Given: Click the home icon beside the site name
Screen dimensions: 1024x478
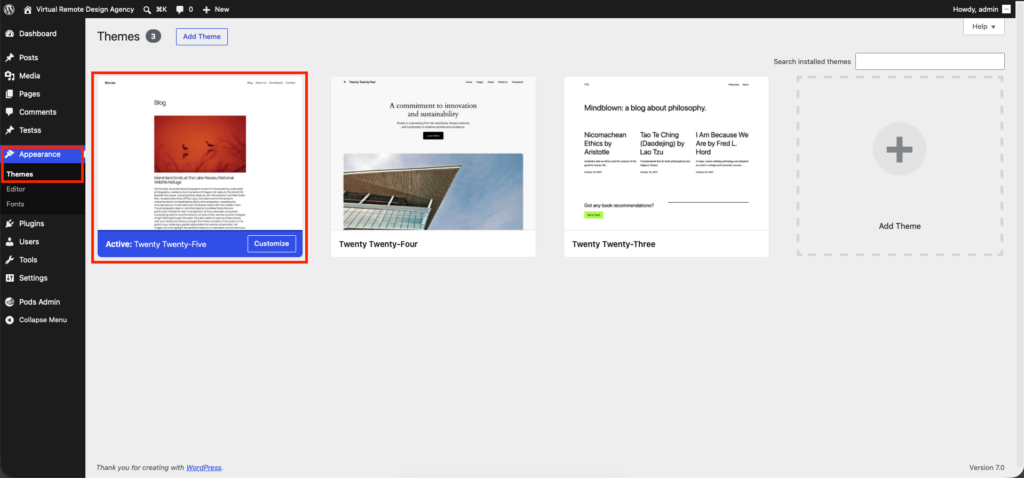Looking at the screenshot, I should (27, 9).
